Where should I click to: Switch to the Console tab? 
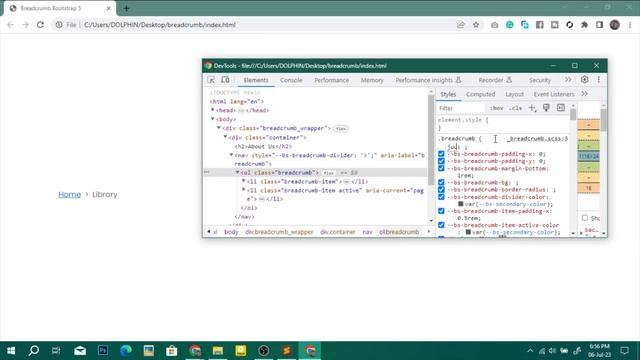click(x=291, y=80)
